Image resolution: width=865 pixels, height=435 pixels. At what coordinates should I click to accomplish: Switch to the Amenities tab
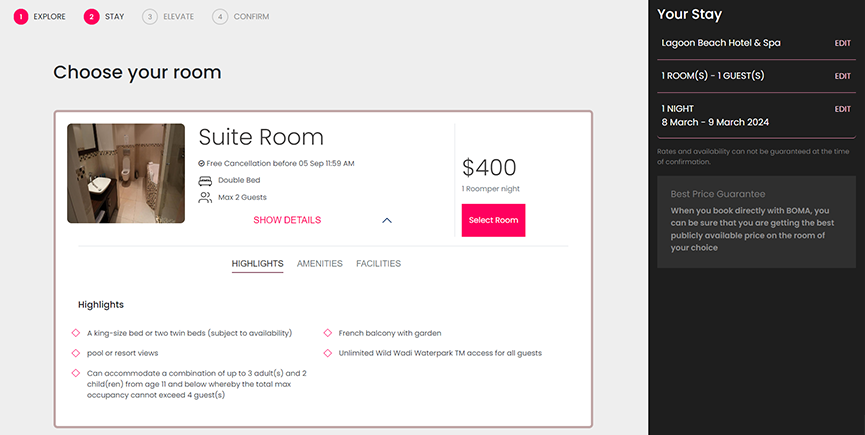click(320, 264)
